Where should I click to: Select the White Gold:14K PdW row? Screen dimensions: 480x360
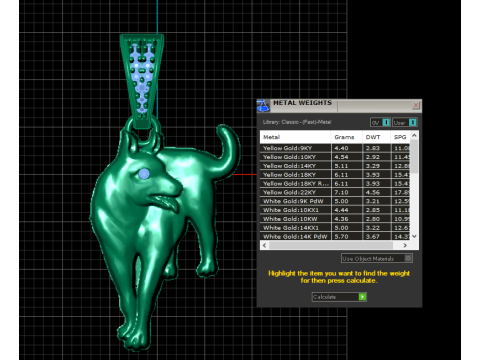pos(335,236)
